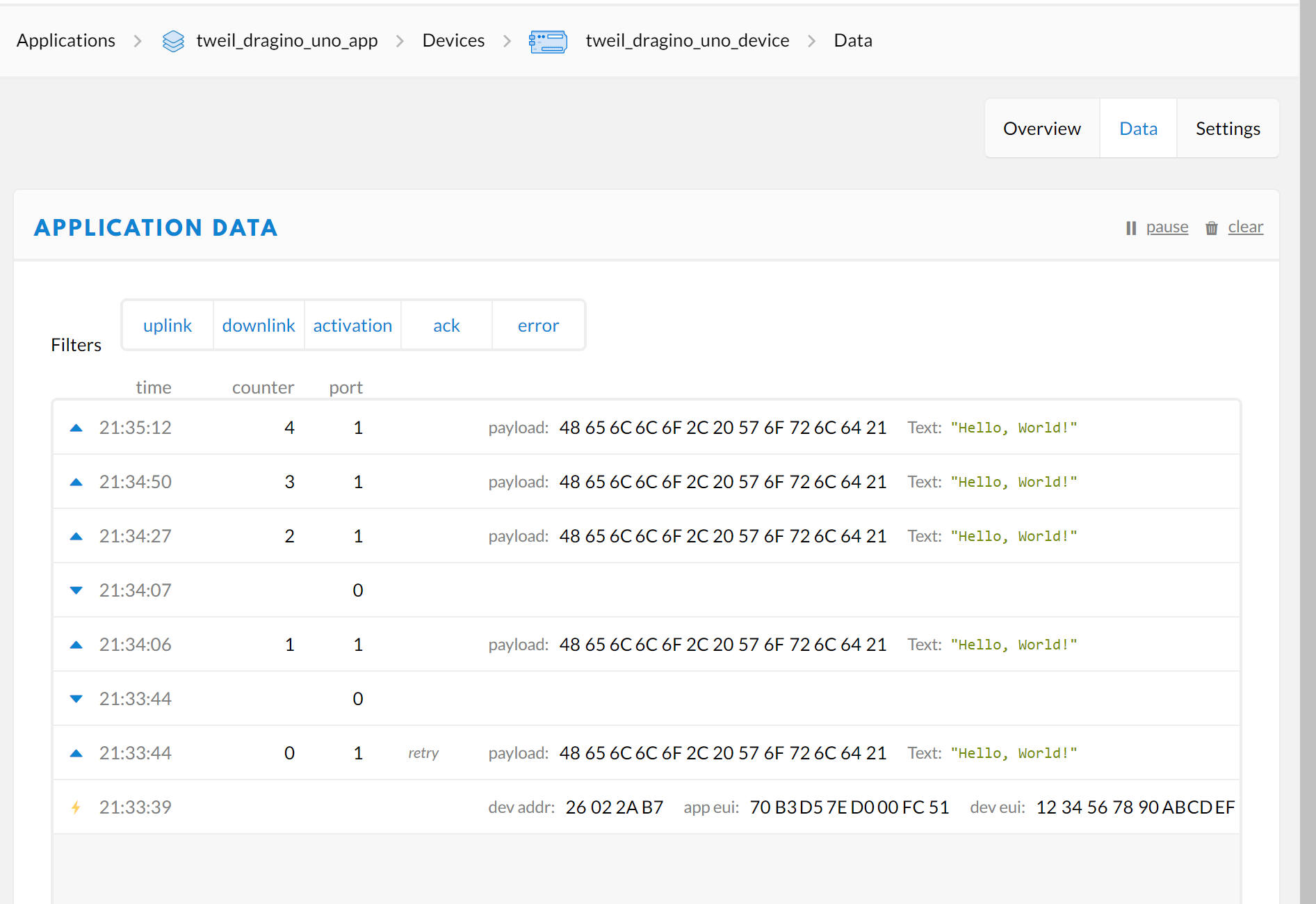This screenshot has width=1316, height=904.
Task: Toggle the downlink filter
Action: click(259, 325)
